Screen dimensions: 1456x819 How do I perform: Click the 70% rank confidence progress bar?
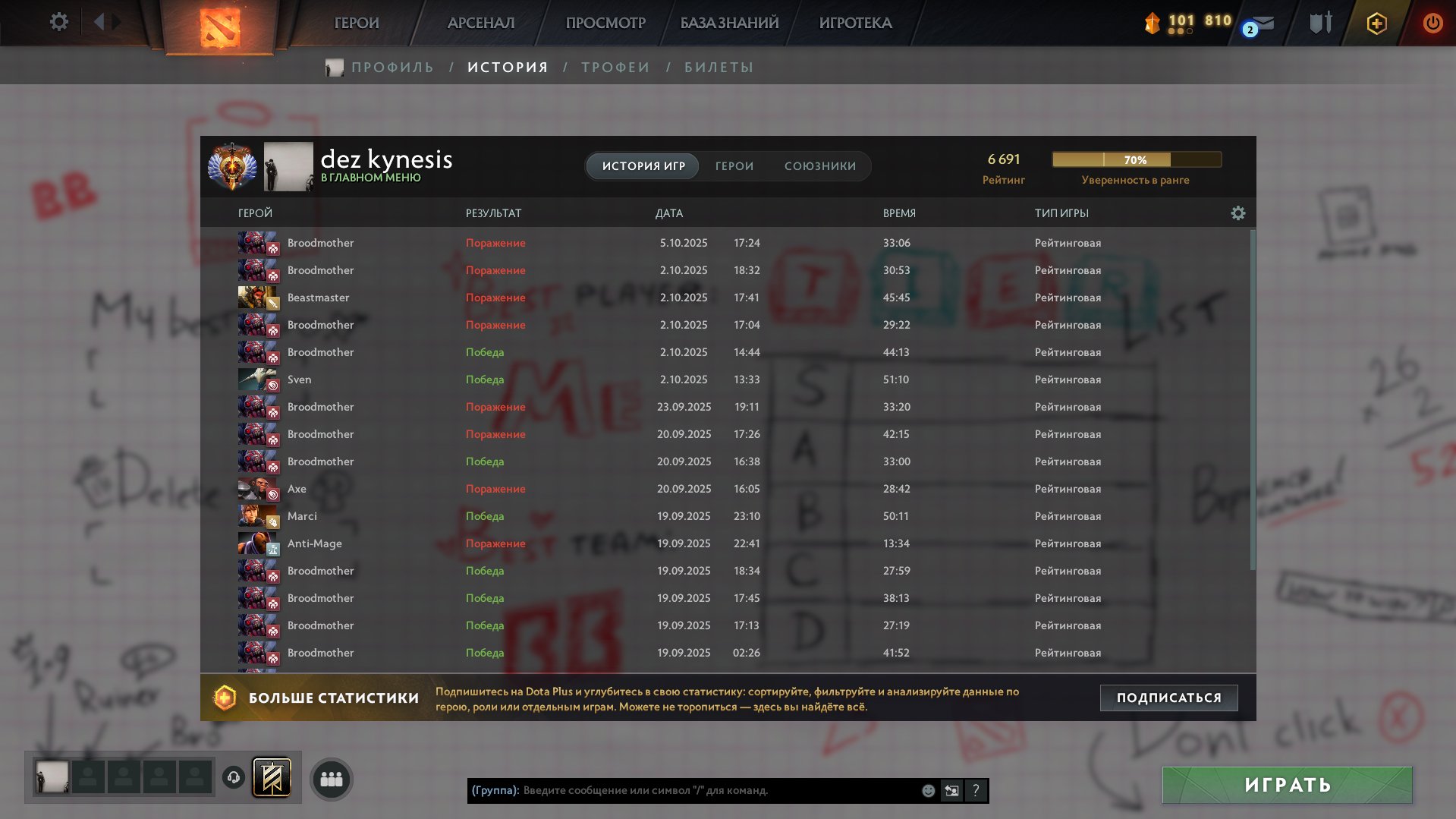coord(1136,159)
